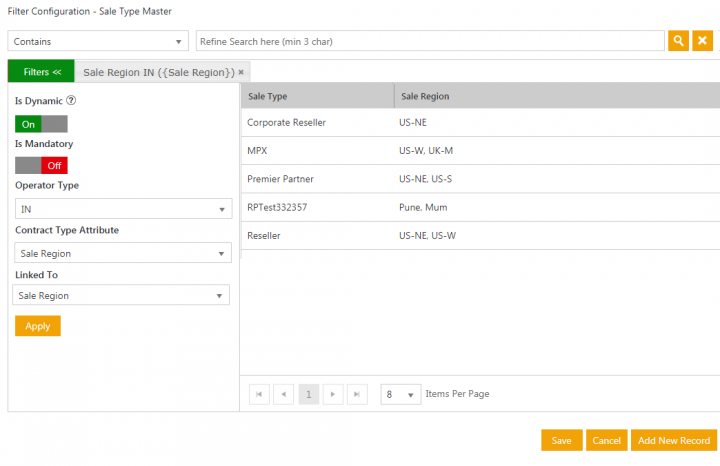The height and width of the screenshot is (466, 720).
Task: Go to last page of results
Action: 357,395
